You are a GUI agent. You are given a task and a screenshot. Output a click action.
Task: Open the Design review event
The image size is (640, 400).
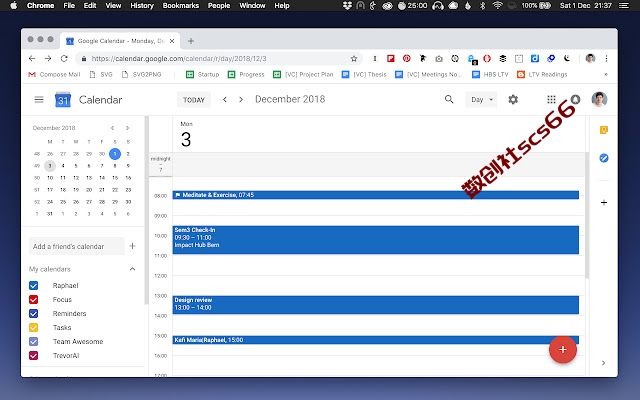(376, 305)
